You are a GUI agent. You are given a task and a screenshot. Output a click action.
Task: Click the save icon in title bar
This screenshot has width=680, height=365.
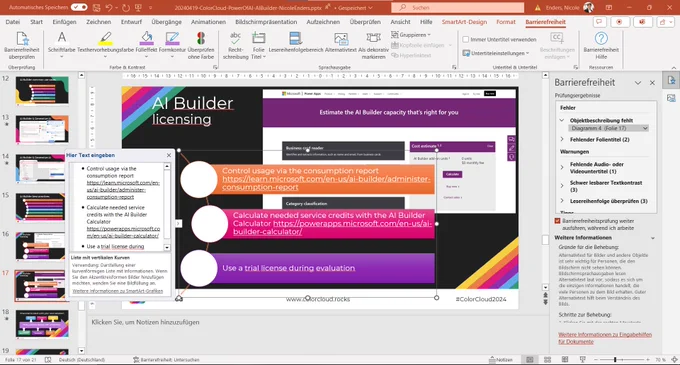click(x=96, y=7)
